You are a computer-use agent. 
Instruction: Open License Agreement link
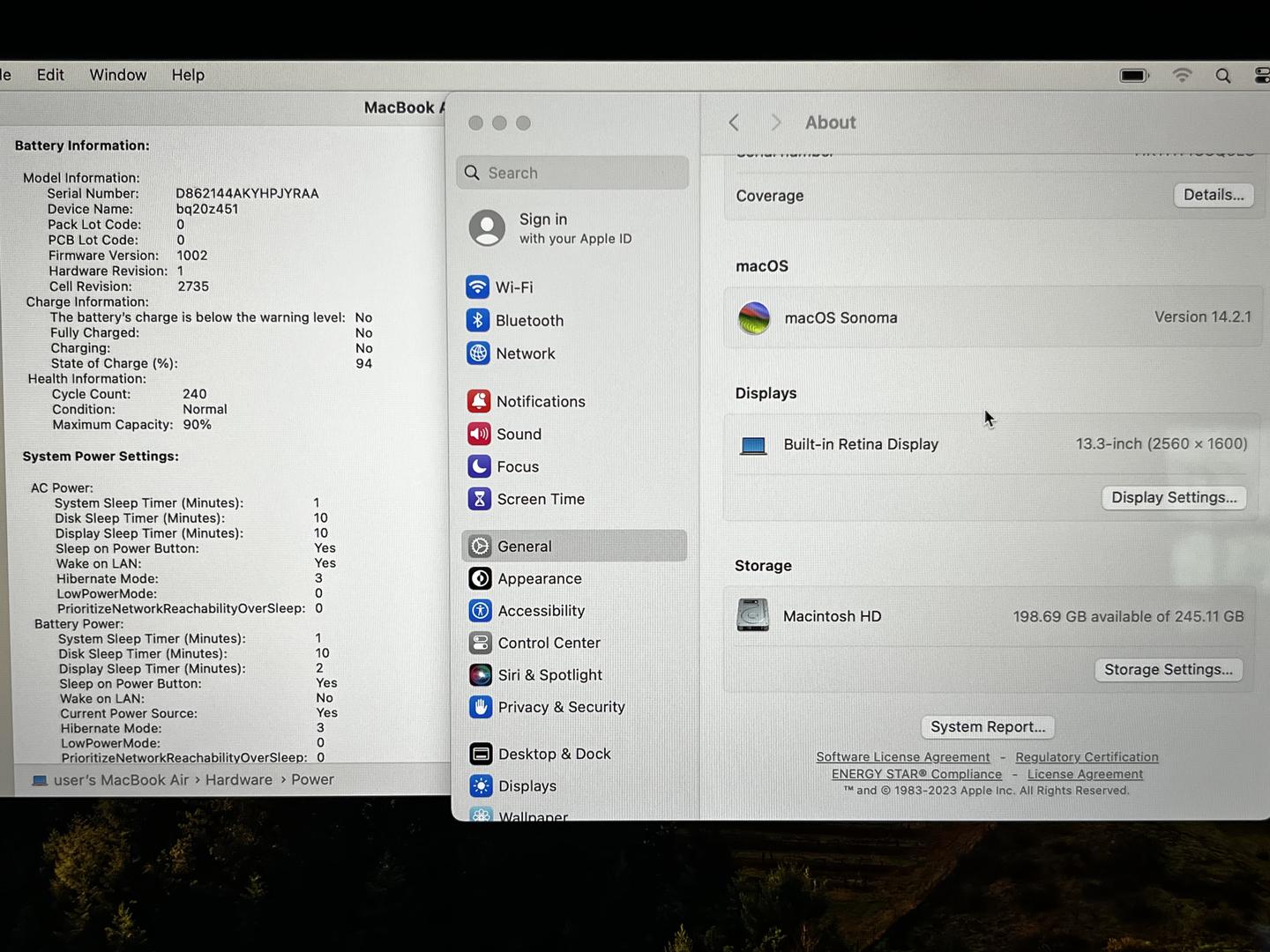[x=1085, y=774]
